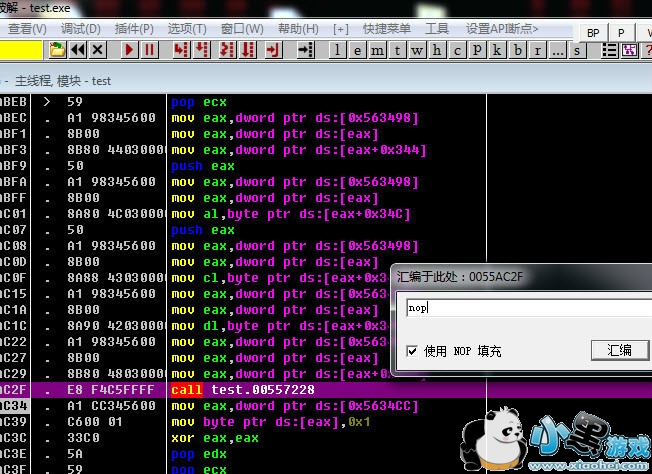Click the close program X toolbar icon
Screen dimensions: 652x474
(x=98, y=49)
